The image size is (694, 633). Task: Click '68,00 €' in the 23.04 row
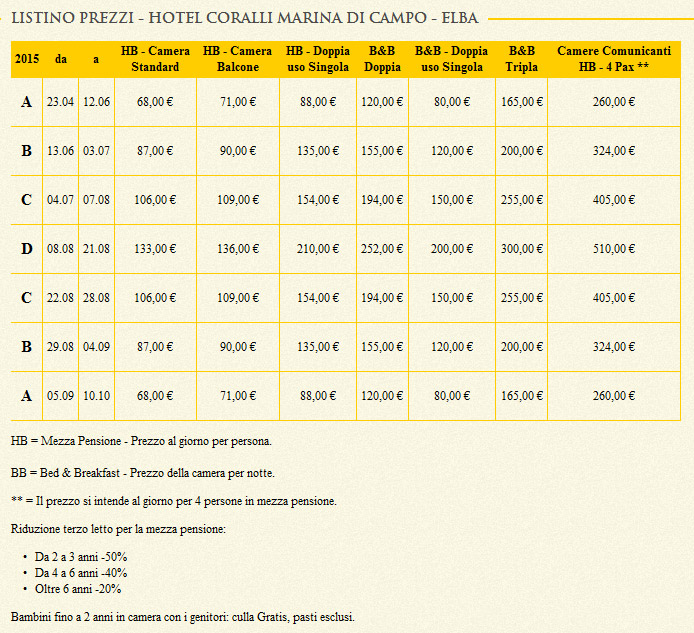coord(155,102)
